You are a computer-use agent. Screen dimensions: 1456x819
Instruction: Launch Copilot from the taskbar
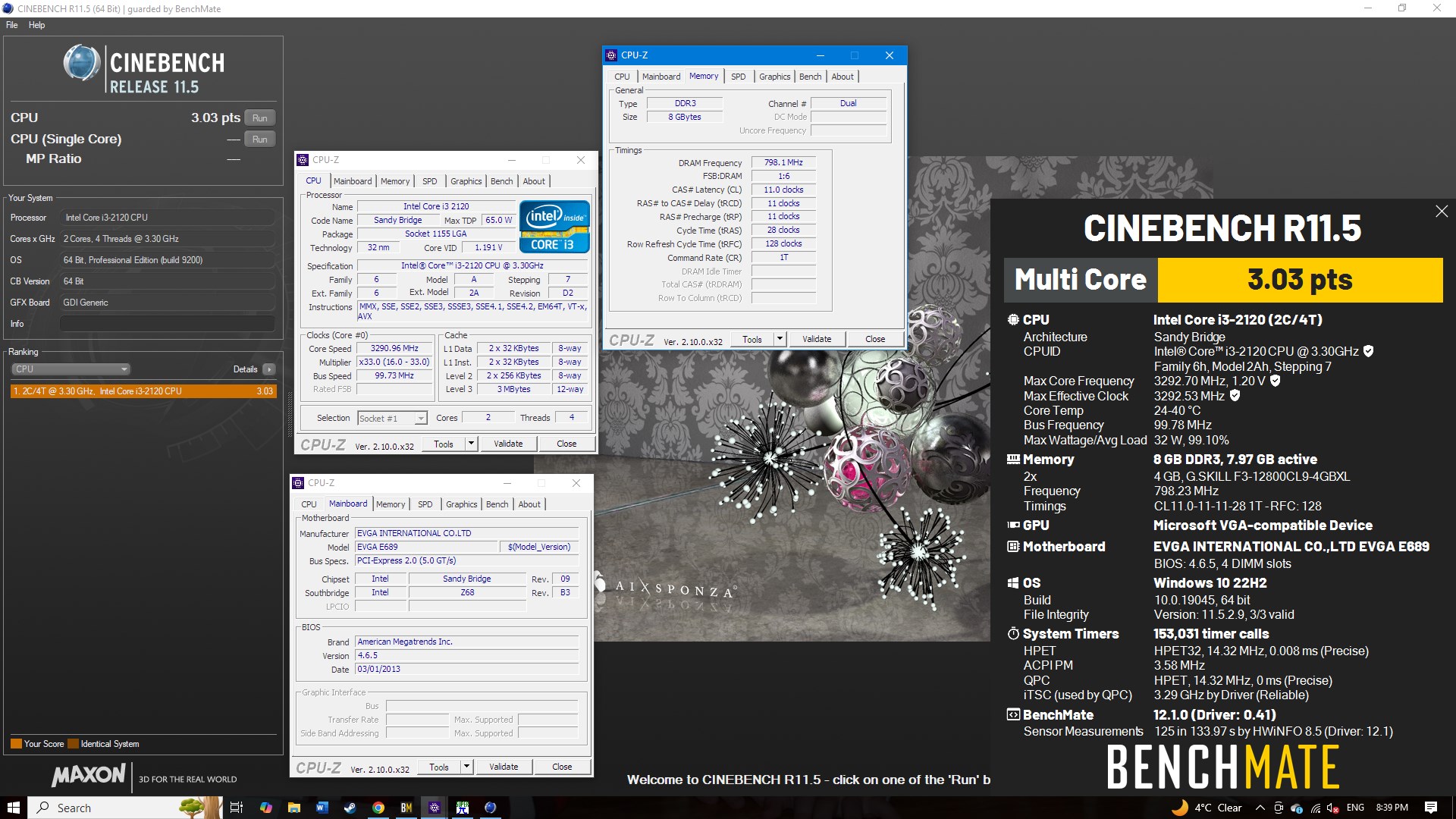coord(265,808)
